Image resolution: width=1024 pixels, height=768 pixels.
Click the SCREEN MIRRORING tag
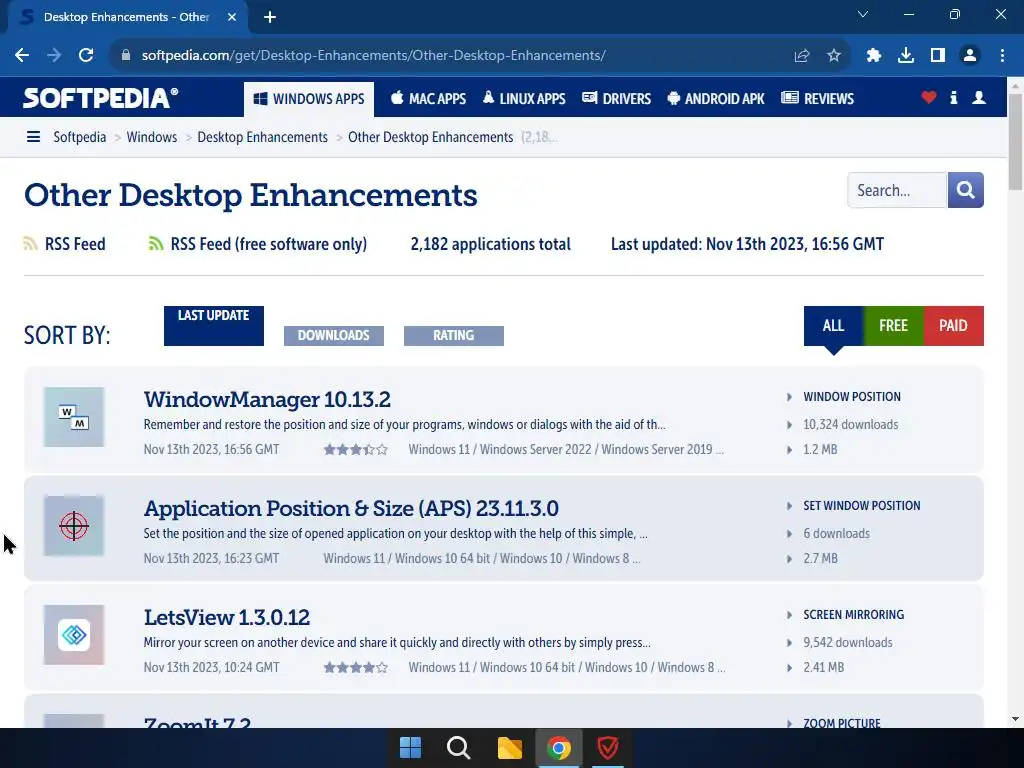point(854,615)
